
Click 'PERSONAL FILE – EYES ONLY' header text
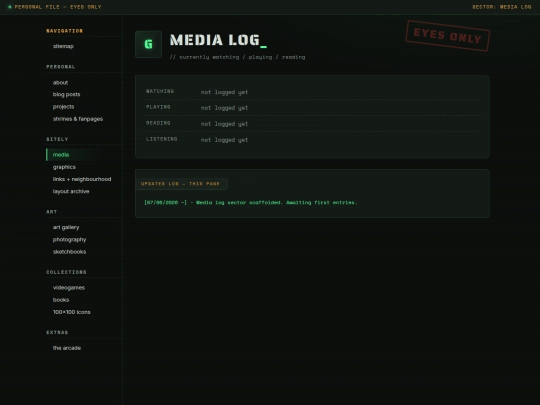(x=58, y=7)
